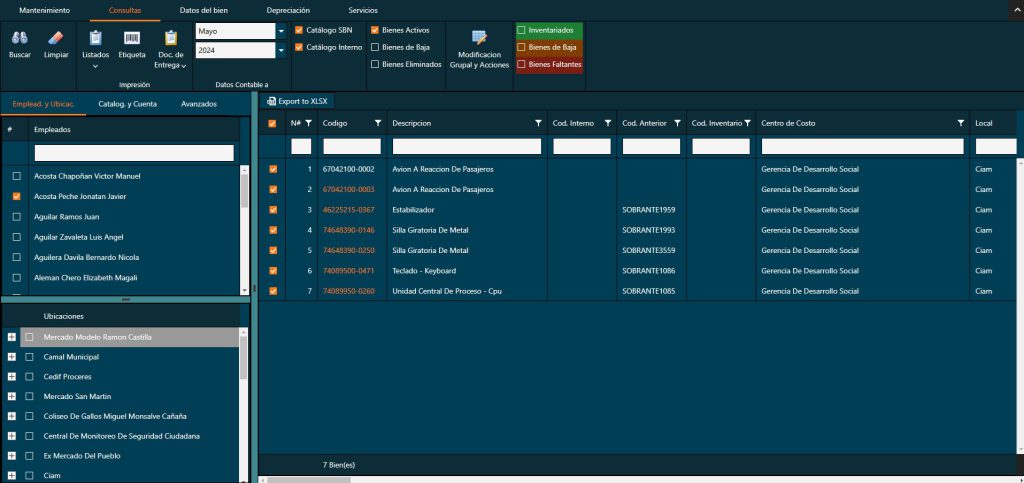Open asset code 74089500-0471
This screenshot has height=483, width=1024.
(349, 270)
